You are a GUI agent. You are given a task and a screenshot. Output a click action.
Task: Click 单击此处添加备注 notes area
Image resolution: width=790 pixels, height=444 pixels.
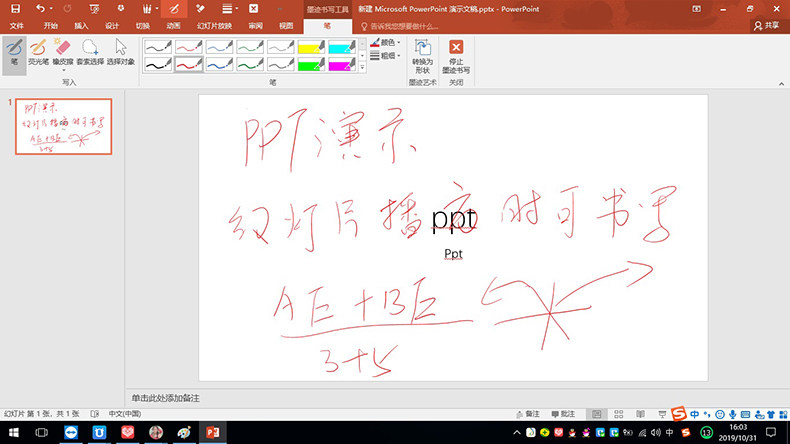165,398
